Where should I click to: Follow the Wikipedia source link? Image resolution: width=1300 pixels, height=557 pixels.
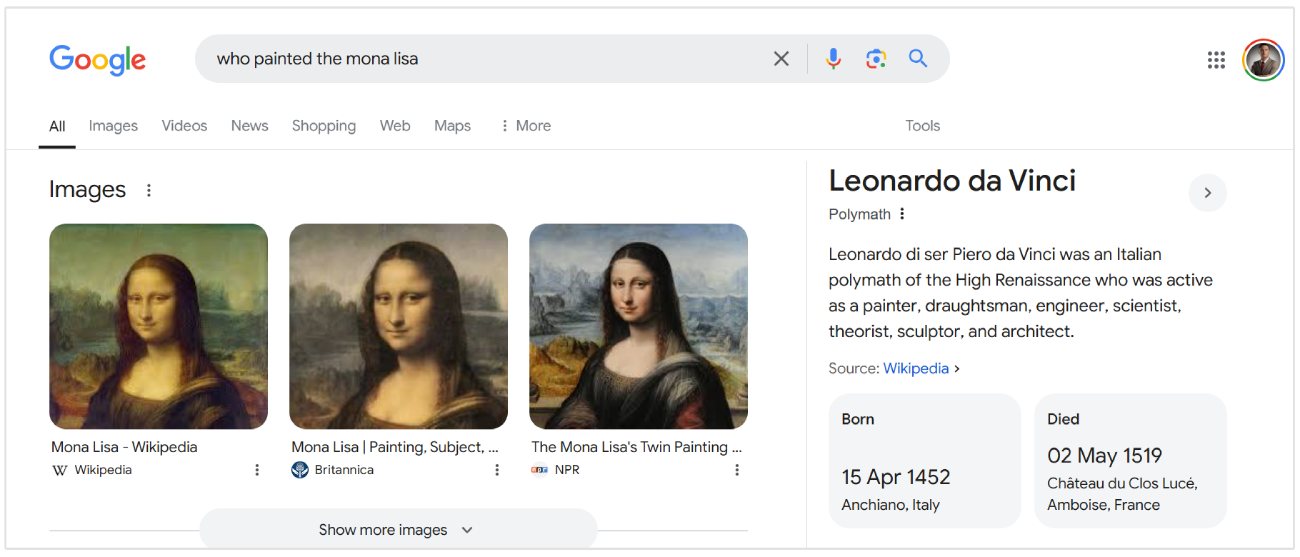[x=916, y=368]
